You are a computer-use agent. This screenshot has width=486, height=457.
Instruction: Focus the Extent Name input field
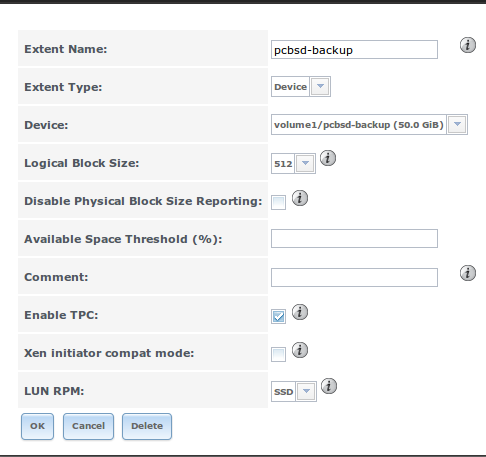click(354, 50)
